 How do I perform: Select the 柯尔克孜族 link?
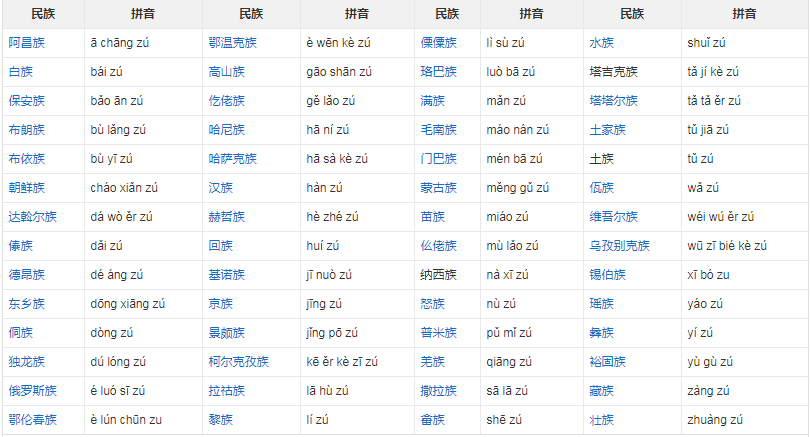(239, 362)
